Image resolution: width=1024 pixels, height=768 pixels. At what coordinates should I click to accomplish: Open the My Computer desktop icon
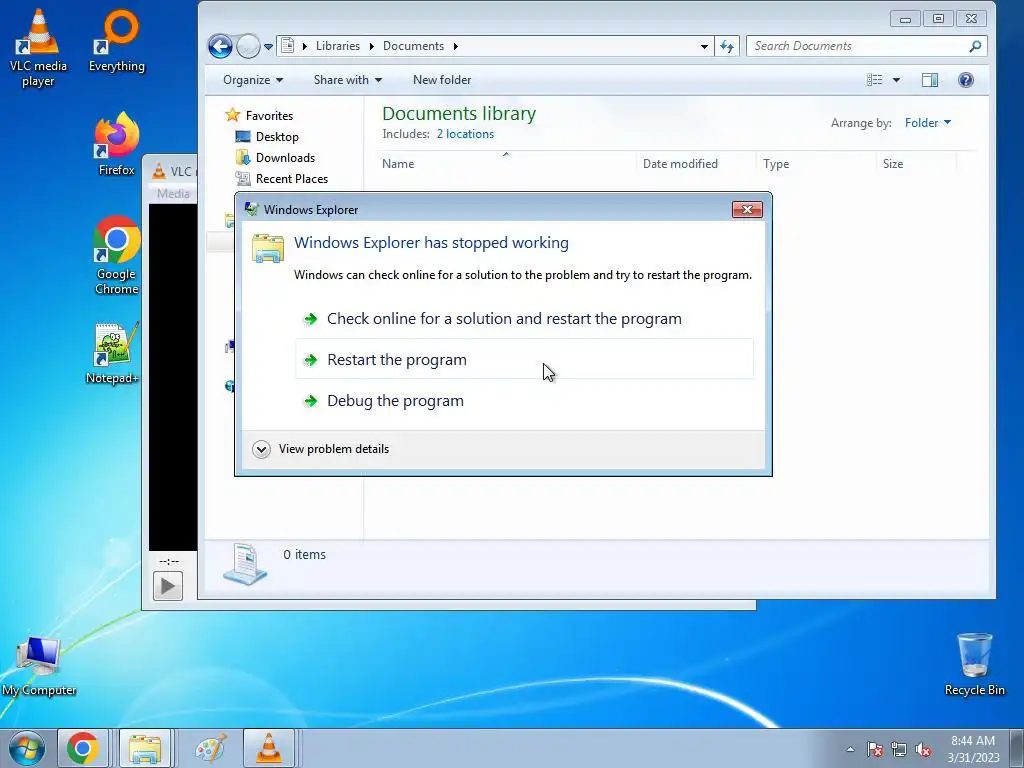coord(39,665)
